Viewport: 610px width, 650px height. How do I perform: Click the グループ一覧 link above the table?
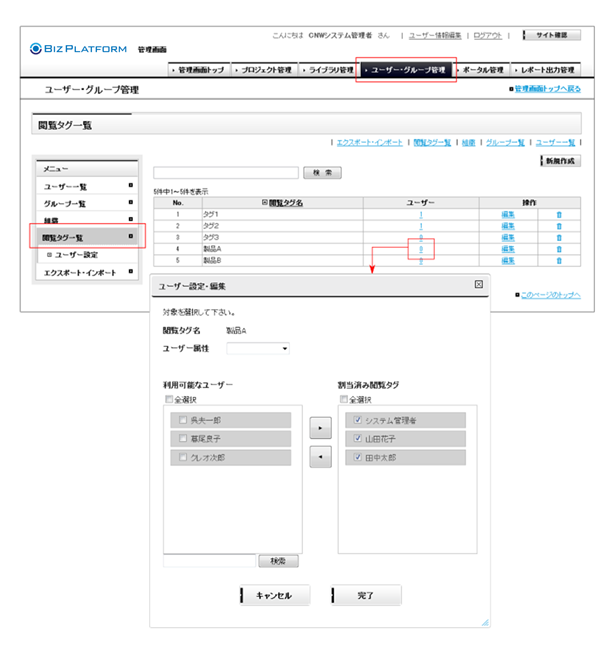[x=505, y=143]
